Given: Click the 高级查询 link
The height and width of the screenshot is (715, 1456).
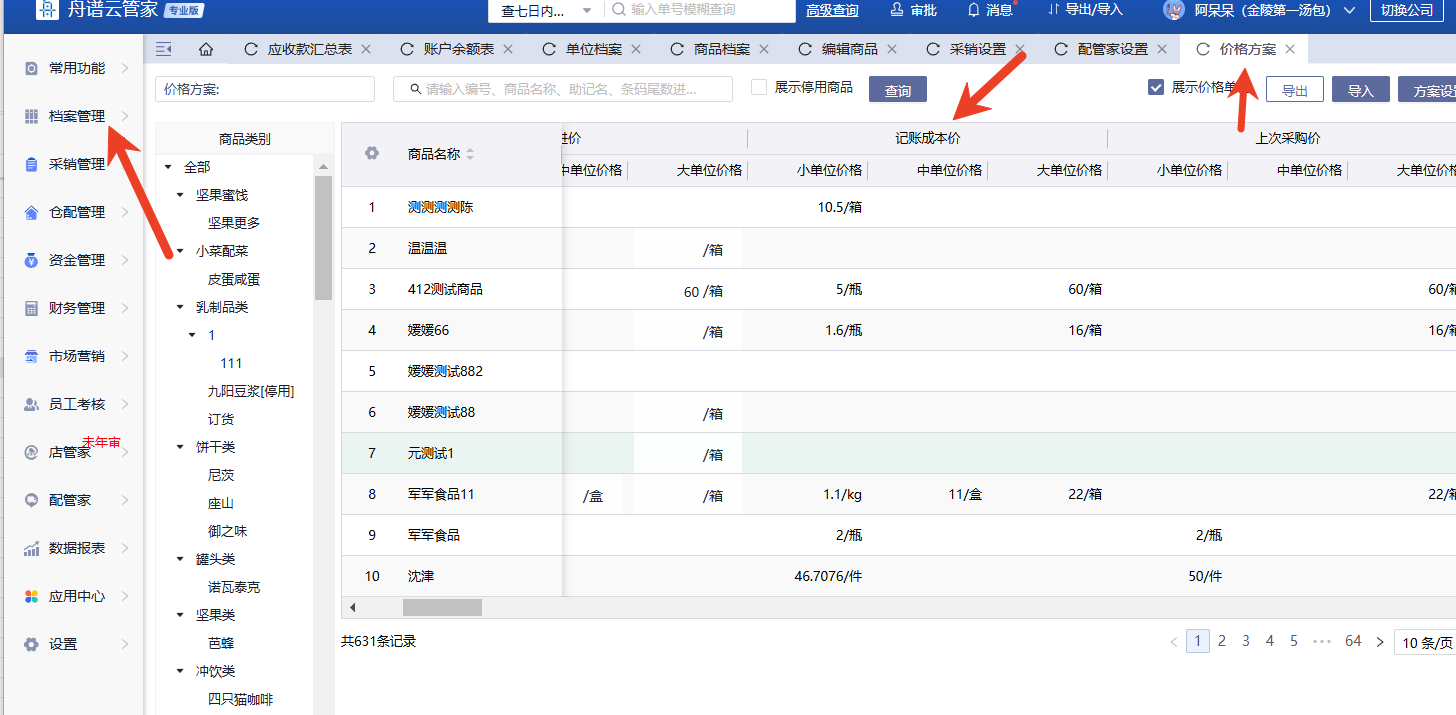Looking at the screenshot, I should (x=832, y=10).
